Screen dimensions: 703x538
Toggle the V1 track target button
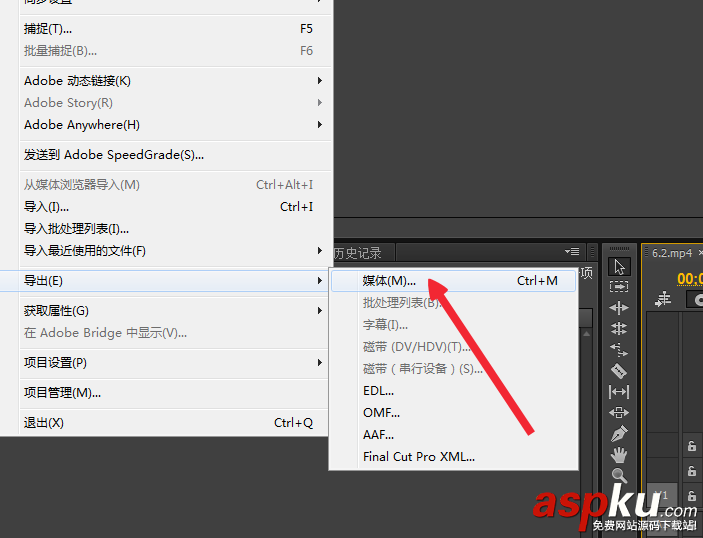(x=662, y=496)
